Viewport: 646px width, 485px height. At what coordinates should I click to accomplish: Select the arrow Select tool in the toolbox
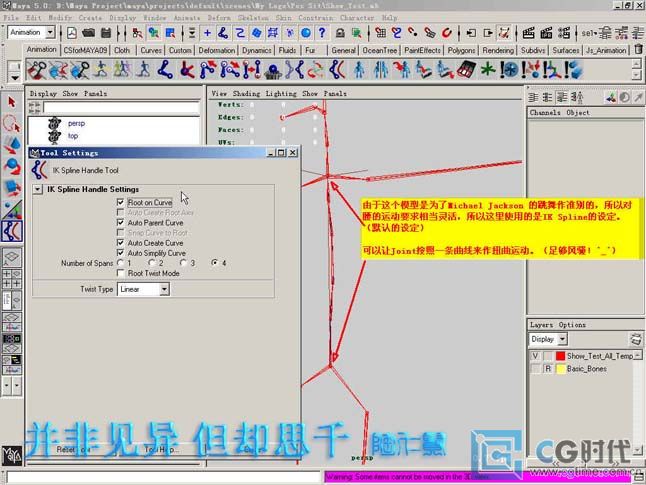(x=12, y=102)
